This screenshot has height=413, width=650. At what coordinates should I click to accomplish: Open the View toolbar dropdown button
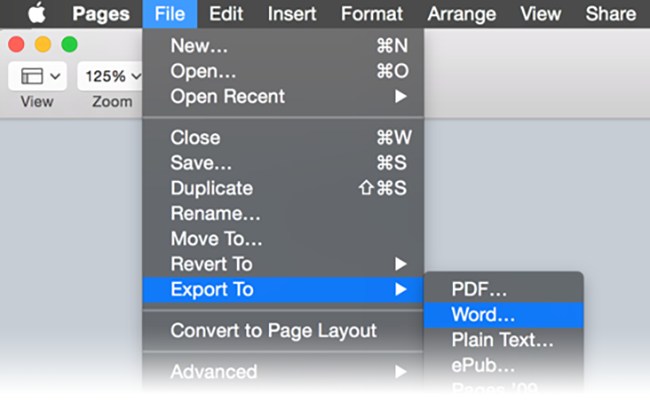[37, 76]
